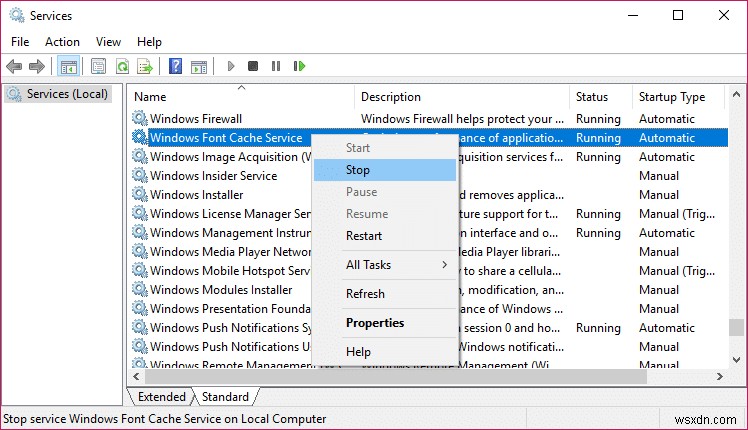This screenshot has height=430, width=748.
Task: Click the Export List toolbar icon
Action: pos(145,66)
